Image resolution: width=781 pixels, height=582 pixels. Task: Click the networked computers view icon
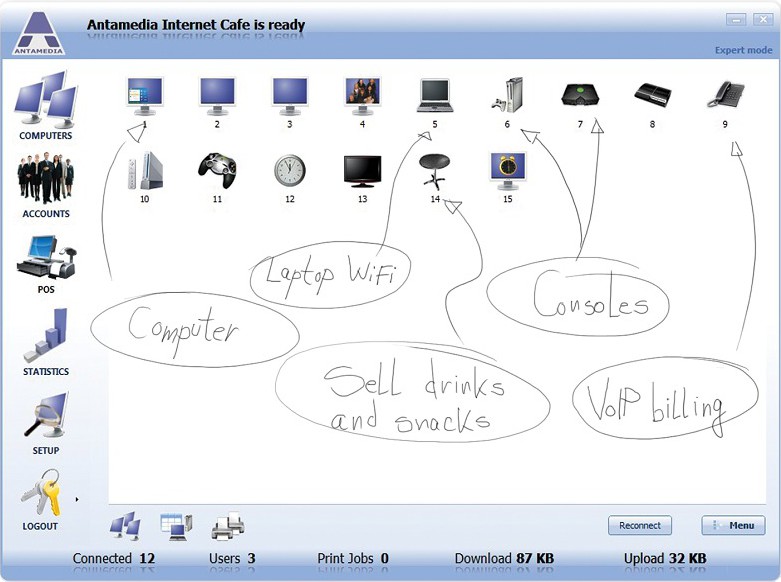coord(125,526)
